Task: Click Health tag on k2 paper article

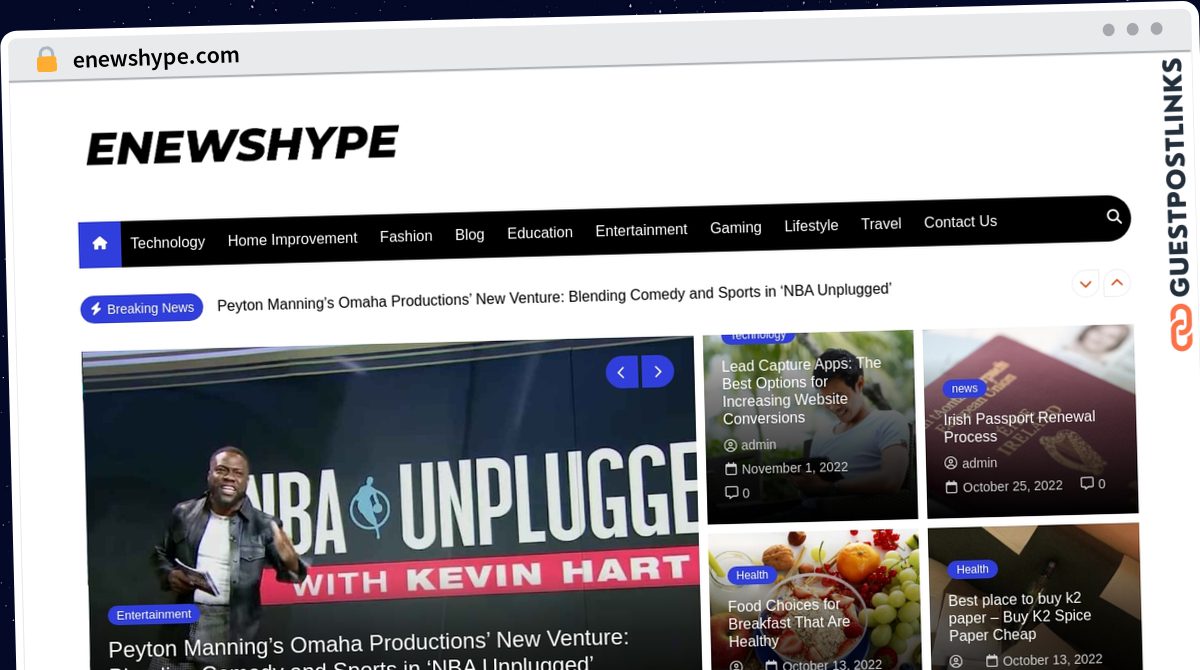Action: click(972, 569)
